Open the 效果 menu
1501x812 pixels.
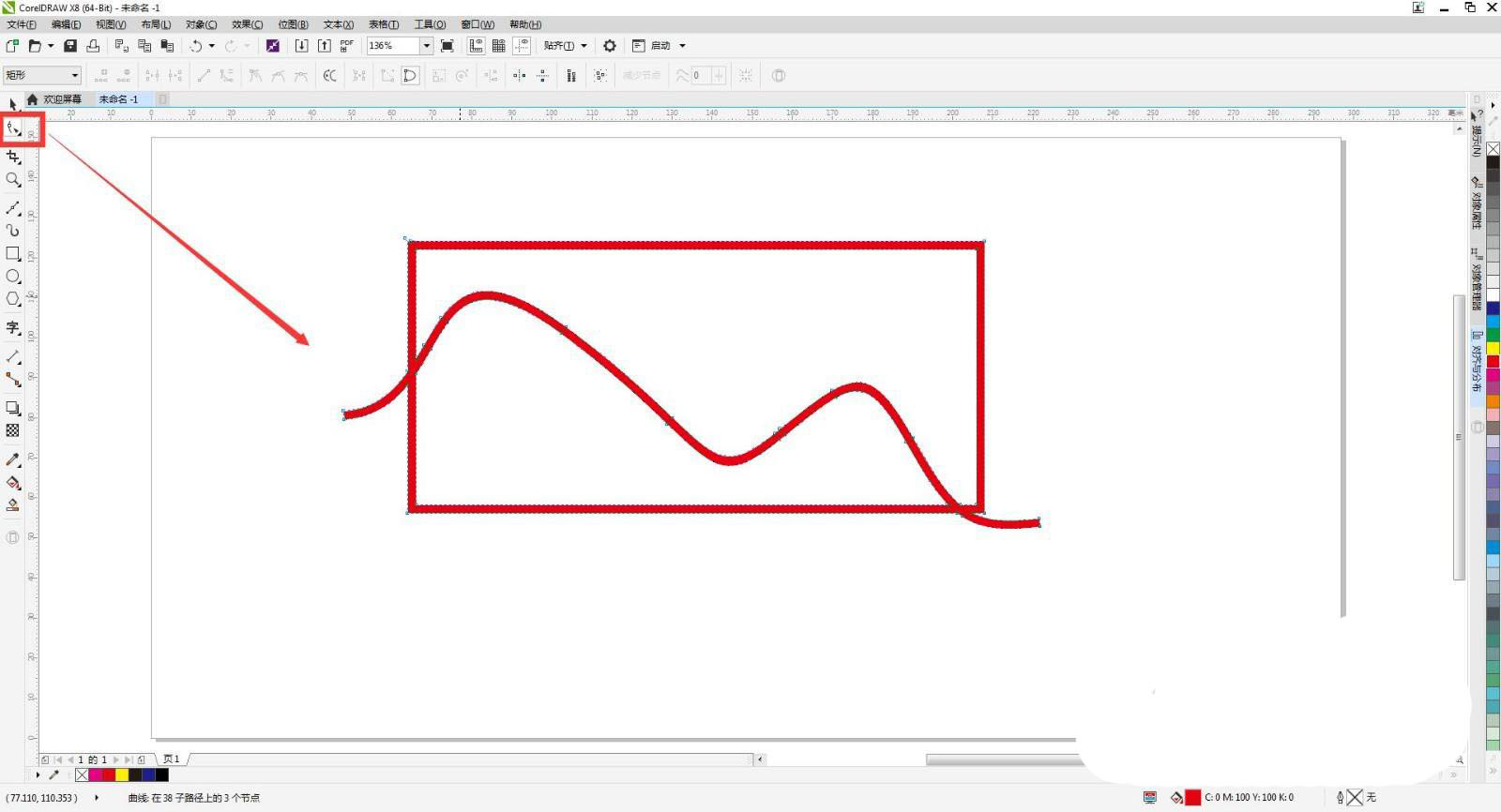[x=247, y=24]
